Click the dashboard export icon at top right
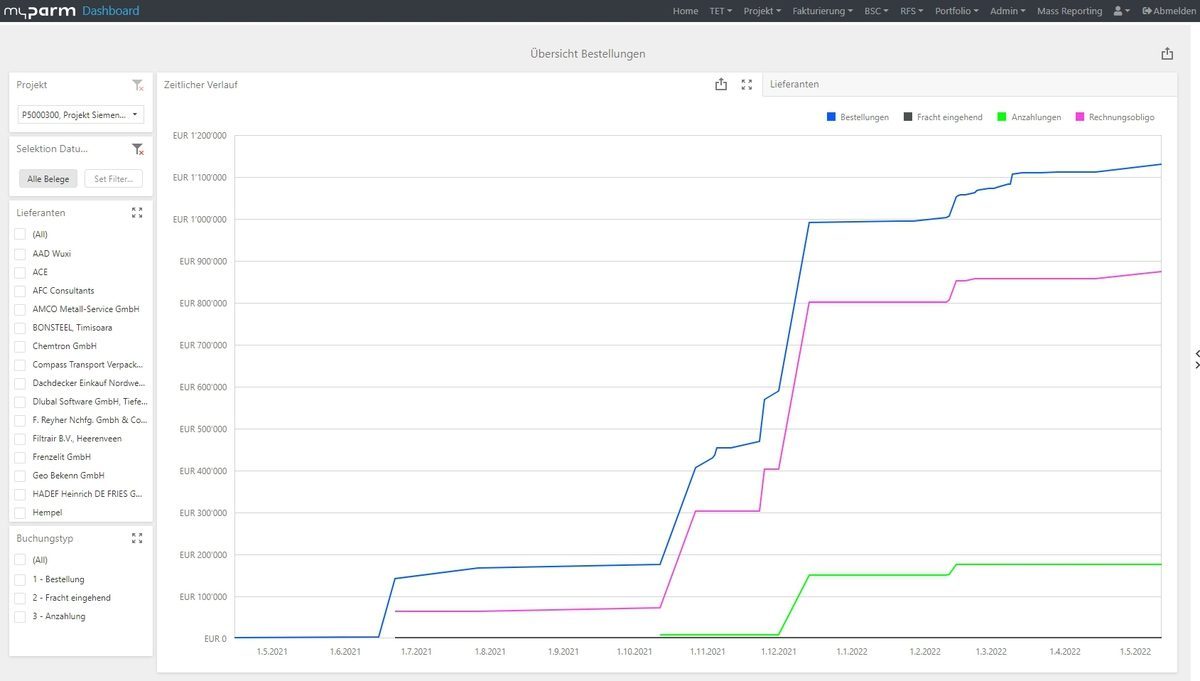This screenshot has height=681, width=1200. point(1167,54)
